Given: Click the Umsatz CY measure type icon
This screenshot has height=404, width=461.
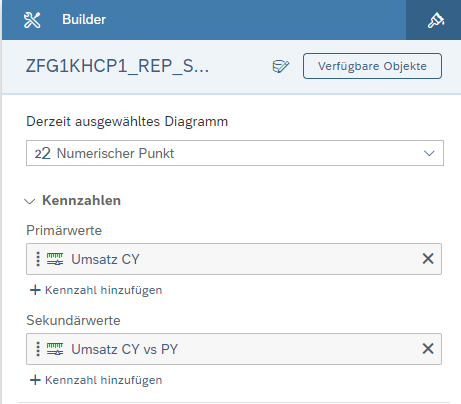Looking at the screenshot, I should (55, 259).
